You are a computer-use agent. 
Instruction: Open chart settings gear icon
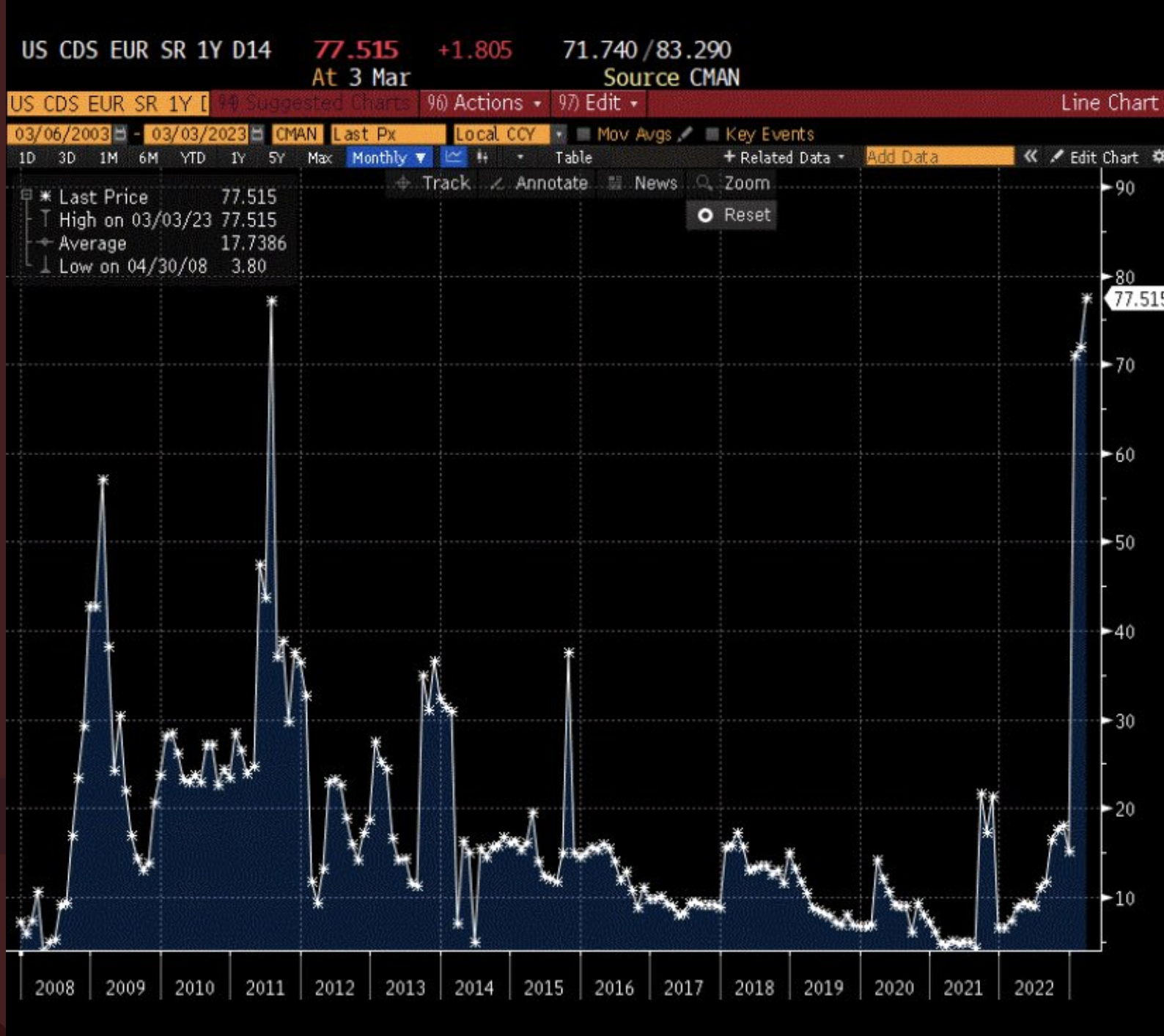[1157, 157]
